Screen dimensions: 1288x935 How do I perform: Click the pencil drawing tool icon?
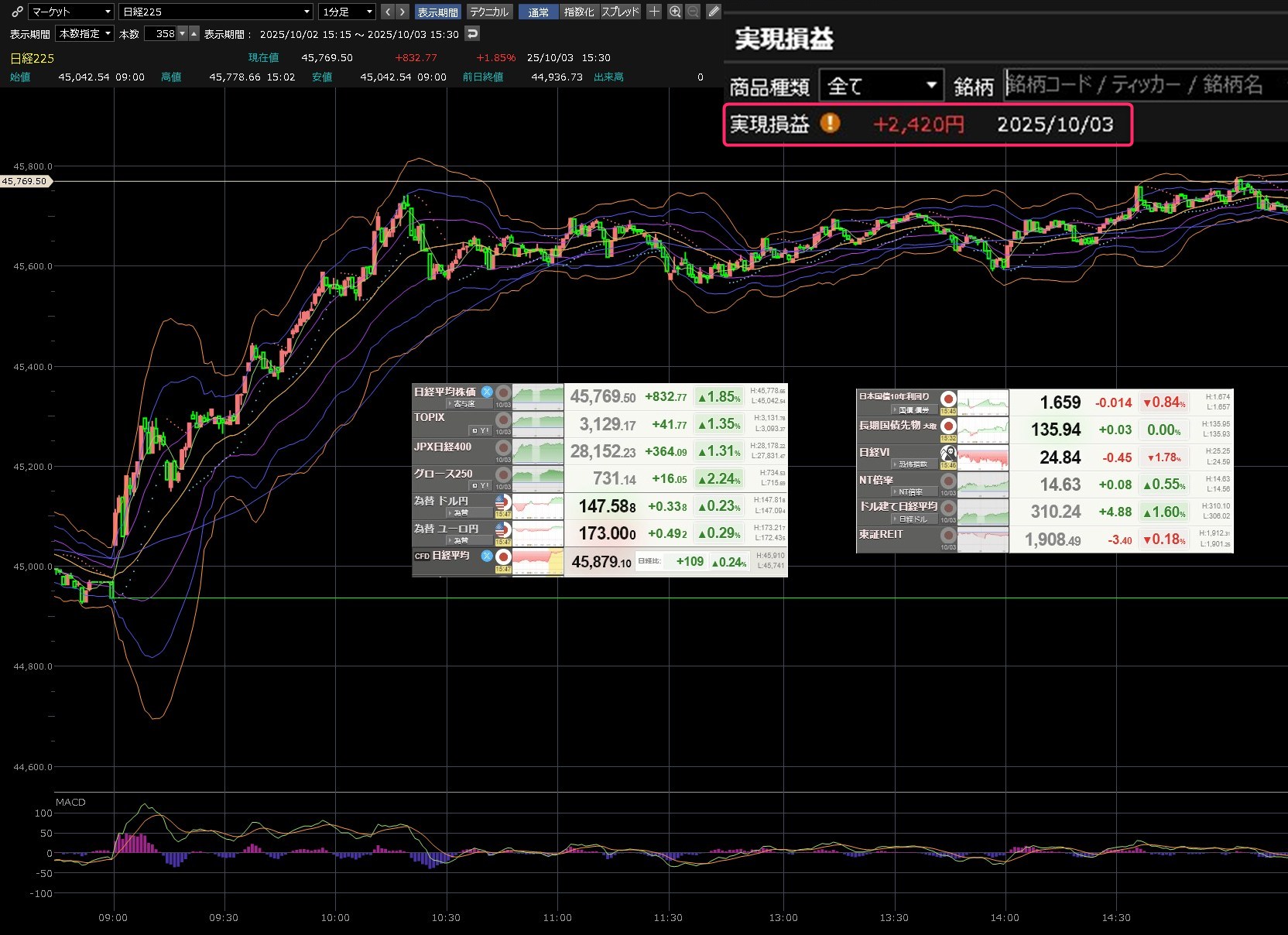click(714, 12)
